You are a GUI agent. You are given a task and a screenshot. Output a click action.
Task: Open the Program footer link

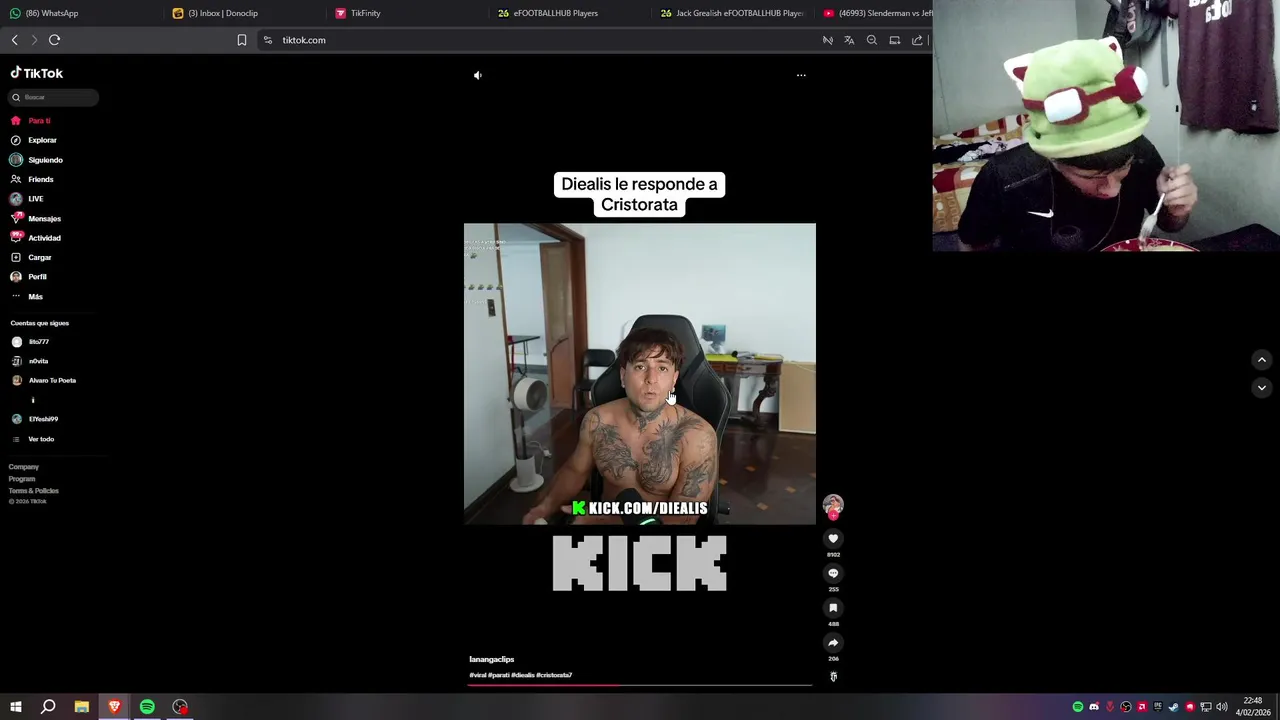click(22, 479)
